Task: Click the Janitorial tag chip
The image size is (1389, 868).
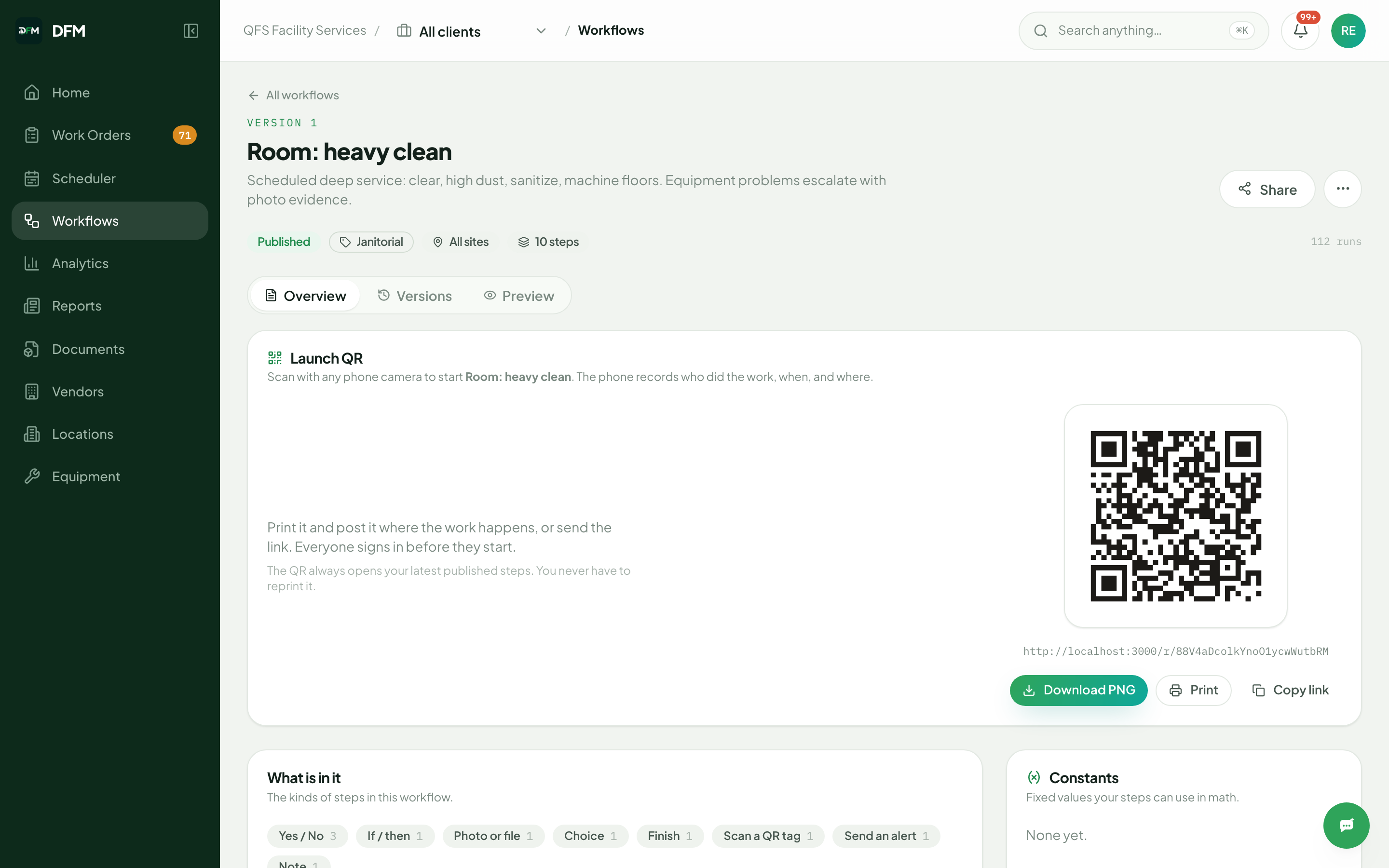Action: pos(371,242)
